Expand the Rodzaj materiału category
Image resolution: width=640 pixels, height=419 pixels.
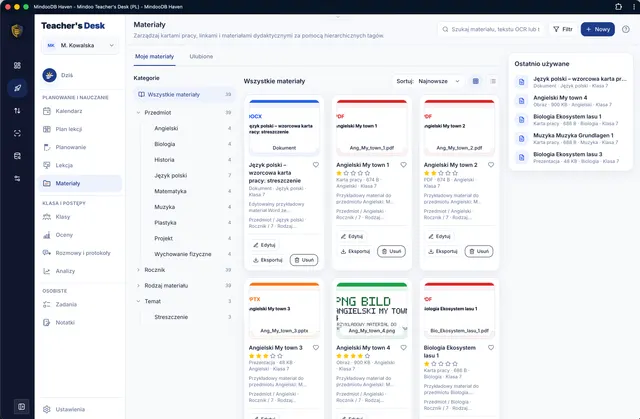(x=138, y=286)
